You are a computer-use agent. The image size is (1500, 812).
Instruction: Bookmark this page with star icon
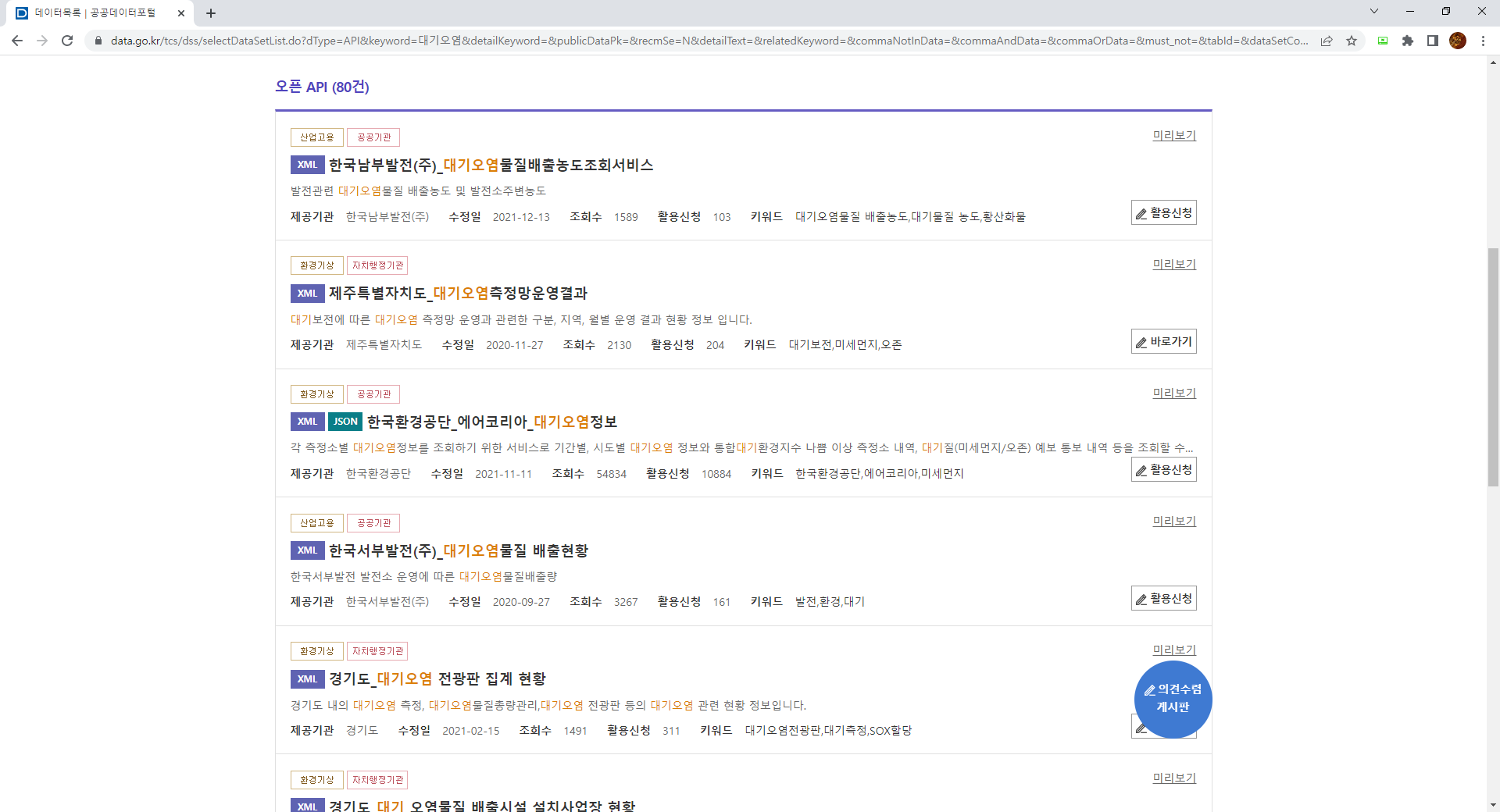[x=1352, y=41]
